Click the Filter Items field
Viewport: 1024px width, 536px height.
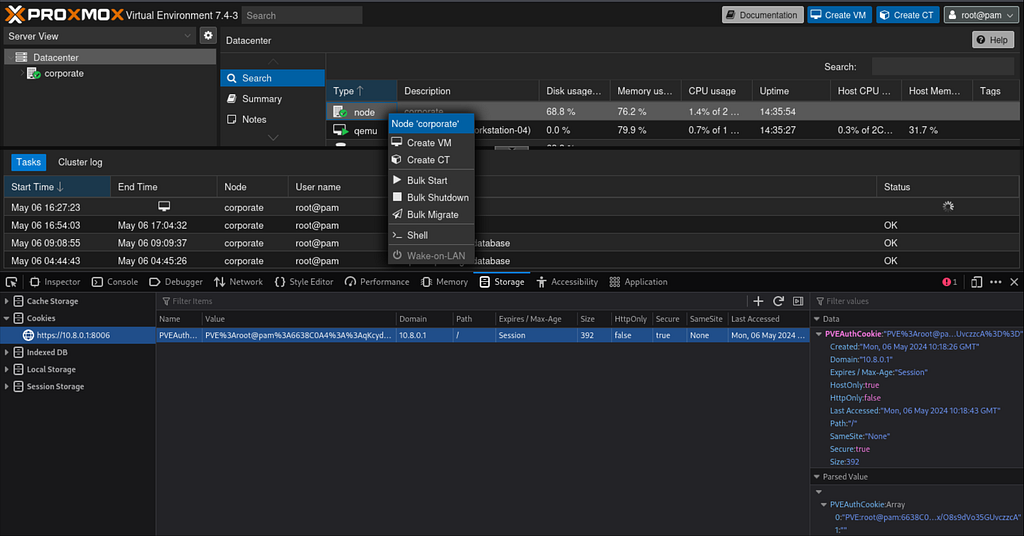pyautogui.click(x=451, y=301)
